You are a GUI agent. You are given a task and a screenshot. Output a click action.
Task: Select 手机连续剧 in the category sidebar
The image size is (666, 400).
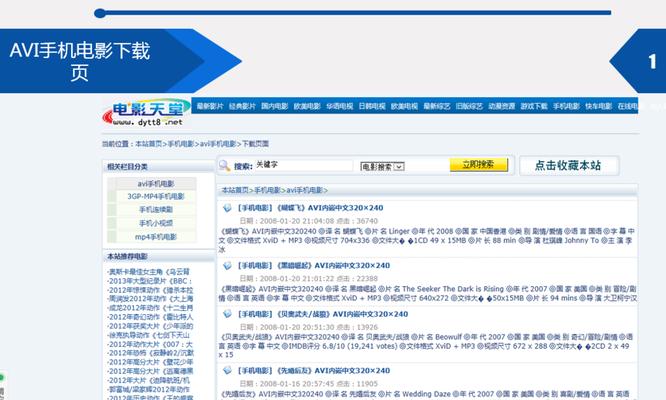click(x=156, y=210)
